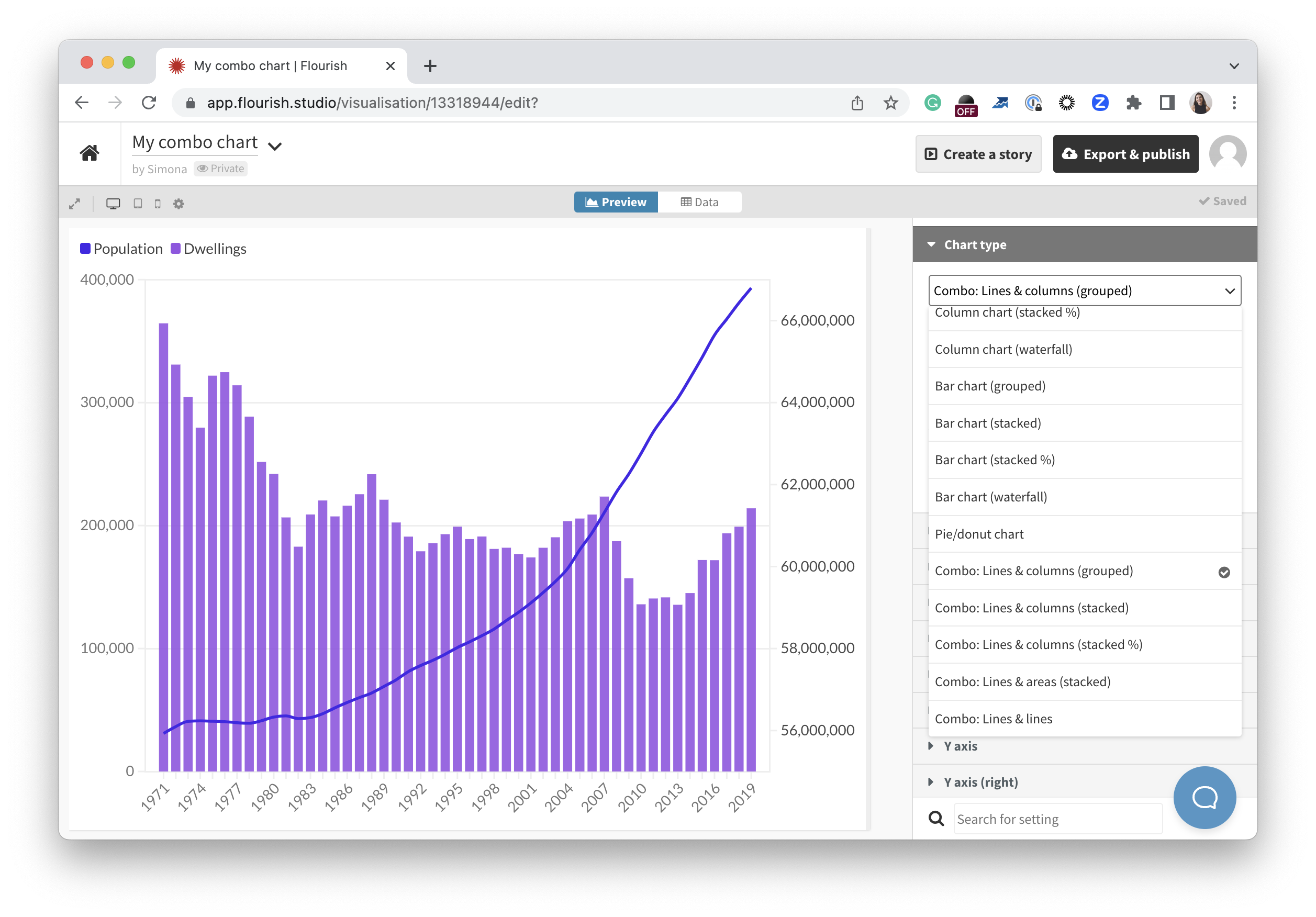Toggle the Private visibility badge
This screenshot has width=1316, height=917.
point(221,169)
